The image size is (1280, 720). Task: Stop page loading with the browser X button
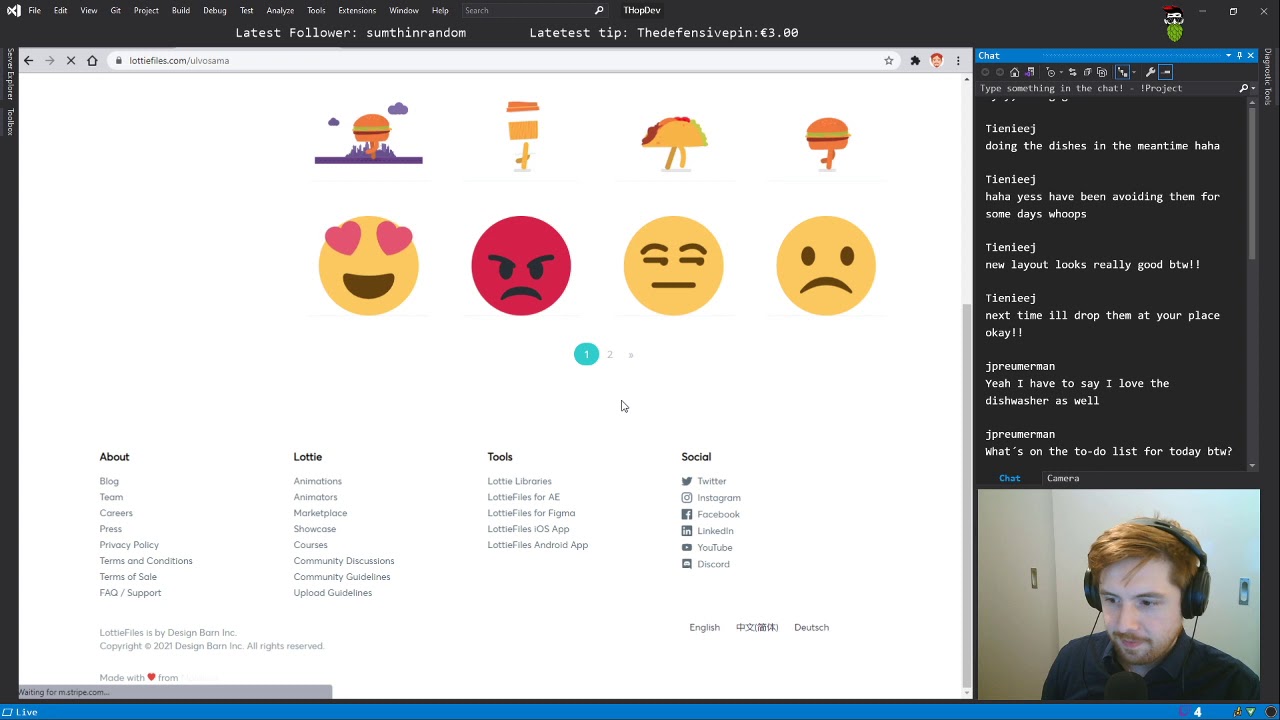coord(71,60)
